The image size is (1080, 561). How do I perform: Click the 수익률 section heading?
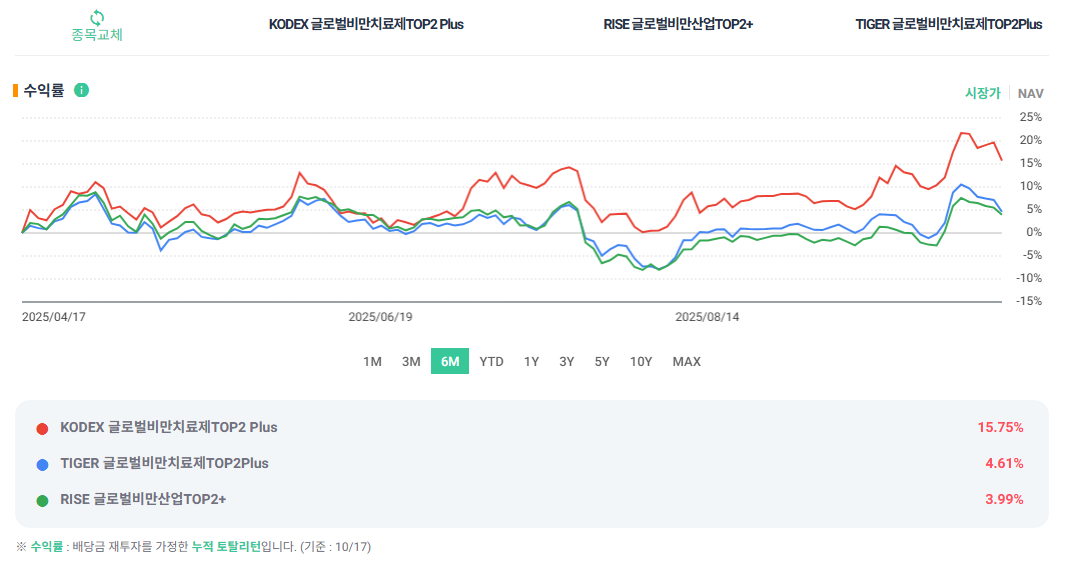click(x=43, y=90)
